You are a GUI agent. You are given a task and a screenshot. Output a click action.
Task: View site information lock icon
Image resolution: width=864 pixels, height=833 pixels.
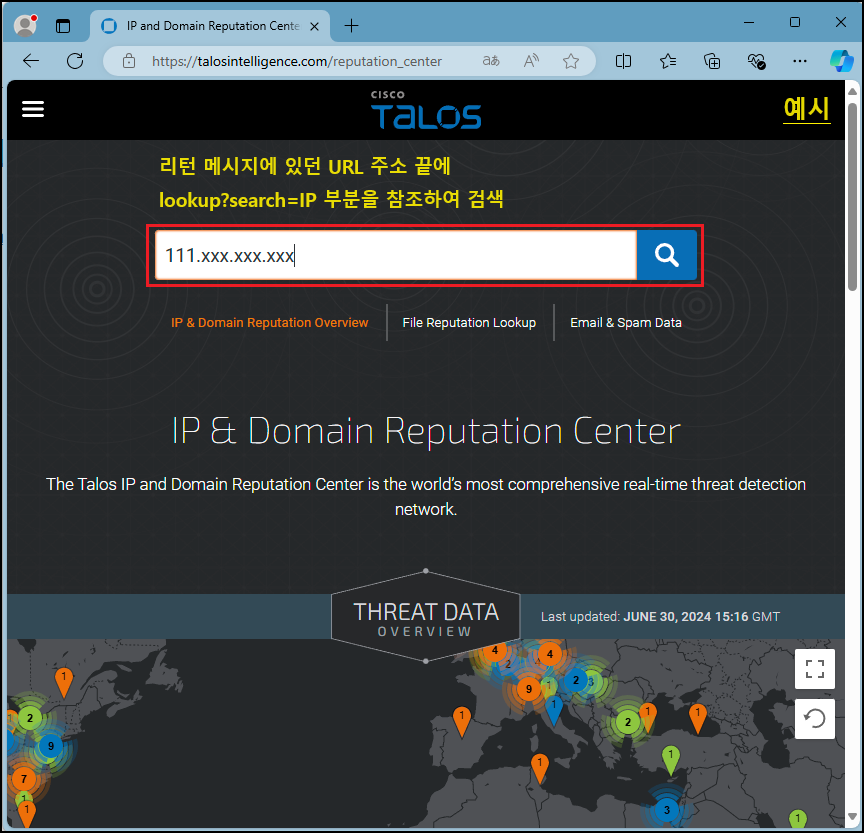[129, 61]
